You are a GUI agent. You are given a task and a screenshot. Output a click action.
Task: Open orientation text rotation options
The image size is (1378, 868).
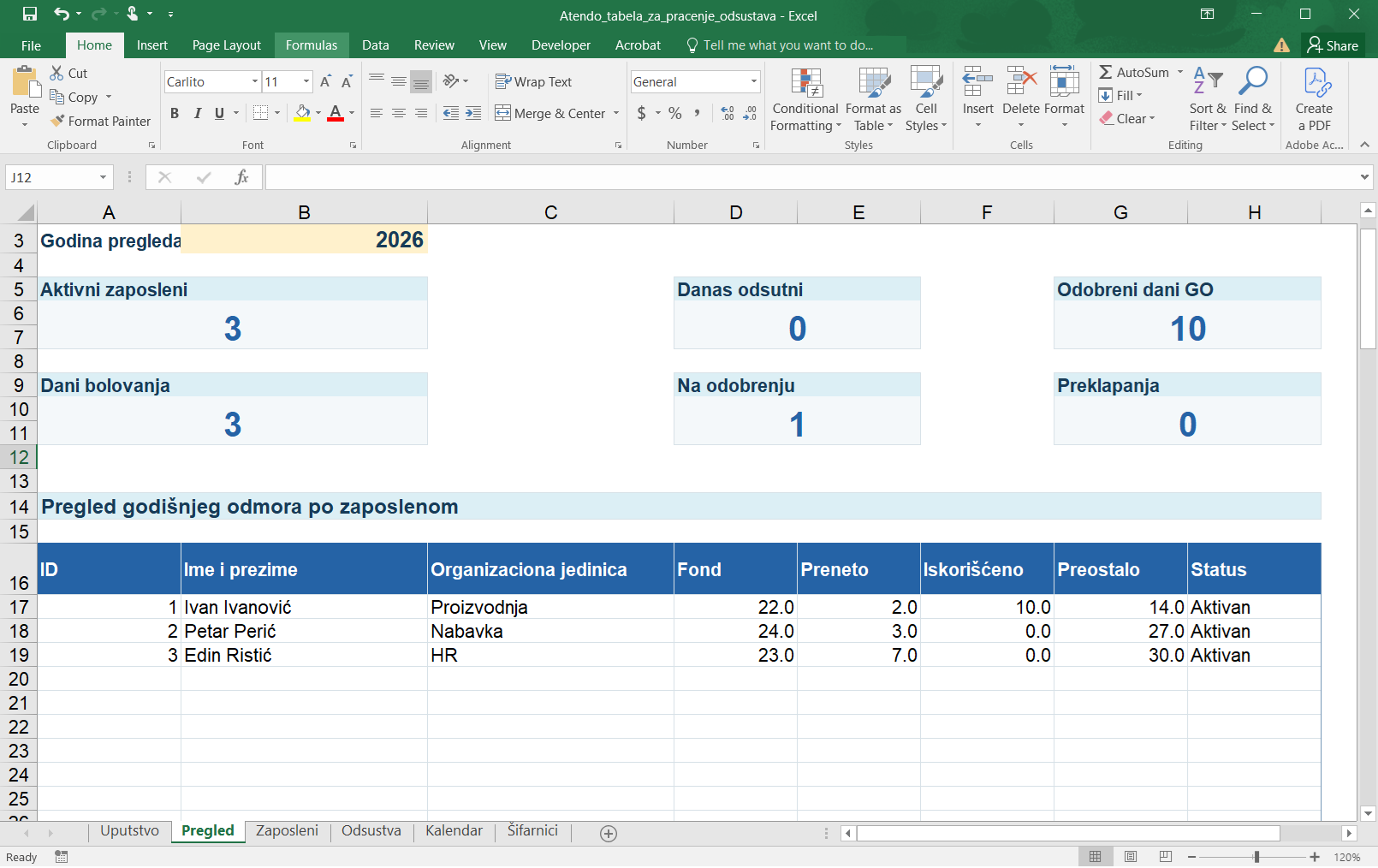click(x=455, y=81)
